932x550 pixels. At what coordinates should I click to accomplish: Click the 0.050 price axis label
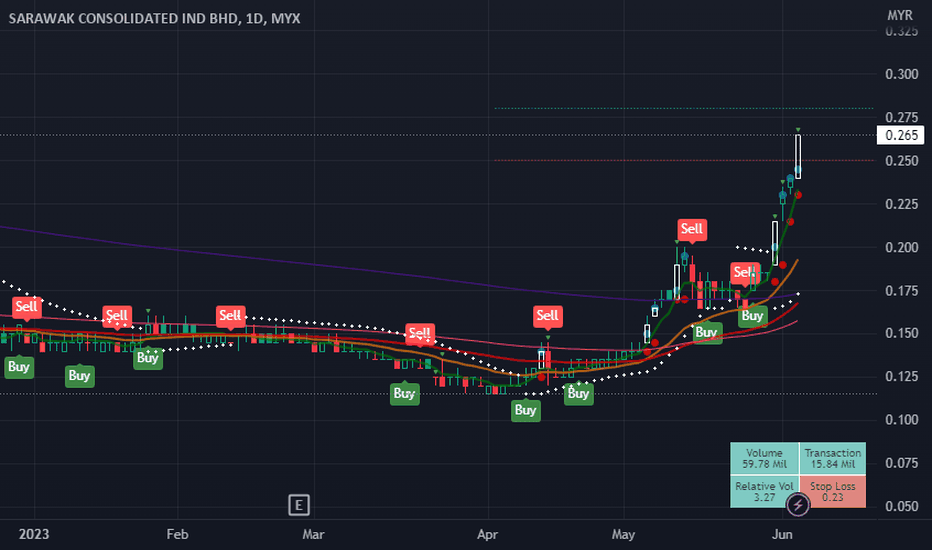click(x=901, y=506)
